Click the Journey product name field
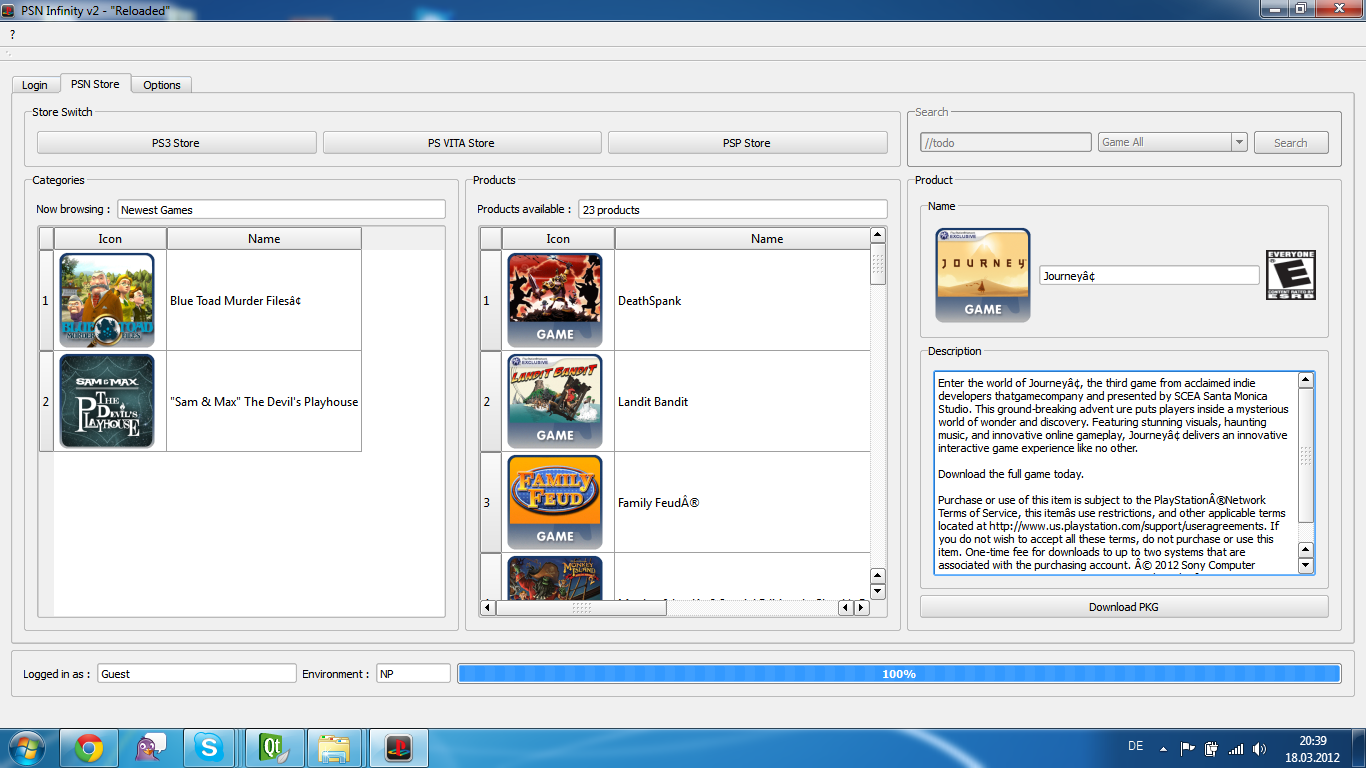The width and height of the screenshot is (1366, 768). [1149, 275]
